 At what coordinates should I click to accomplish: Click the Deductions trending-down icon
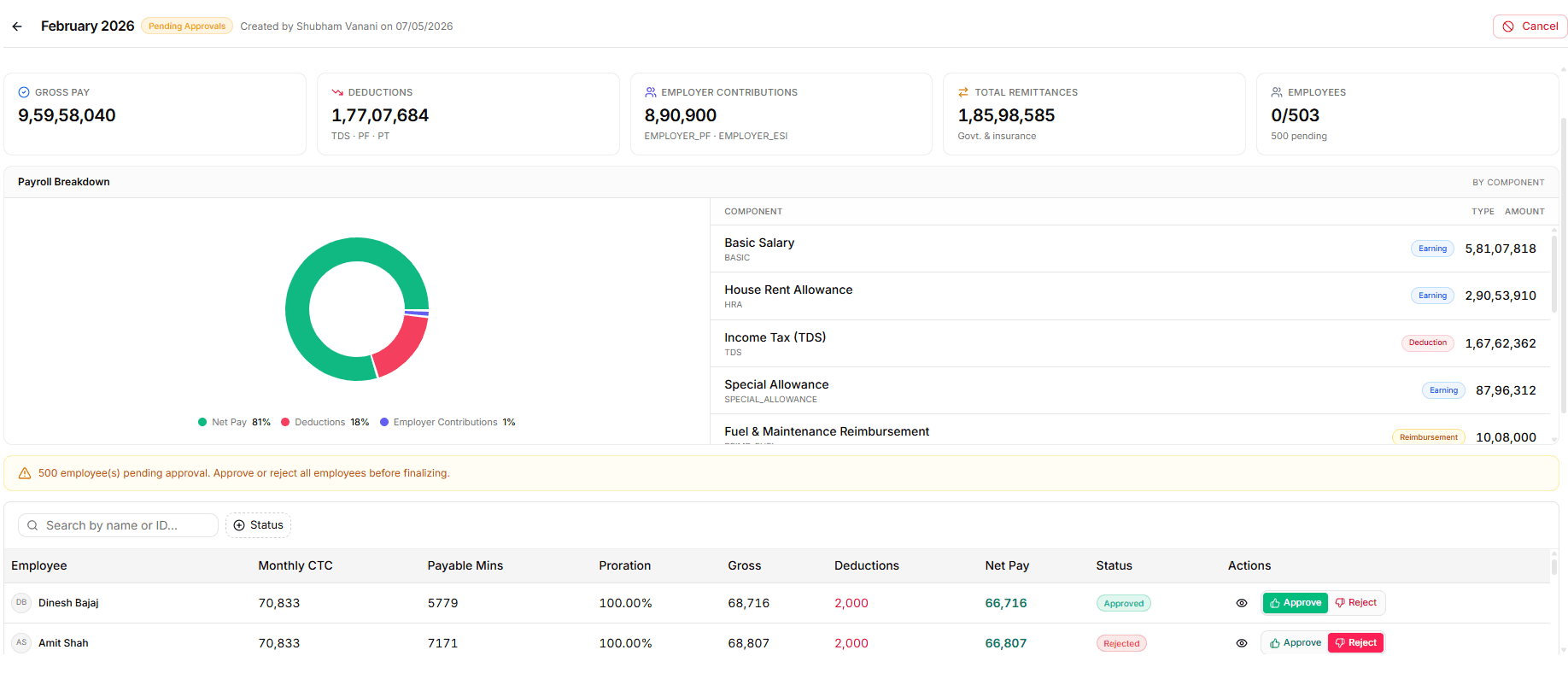[337, 92]
